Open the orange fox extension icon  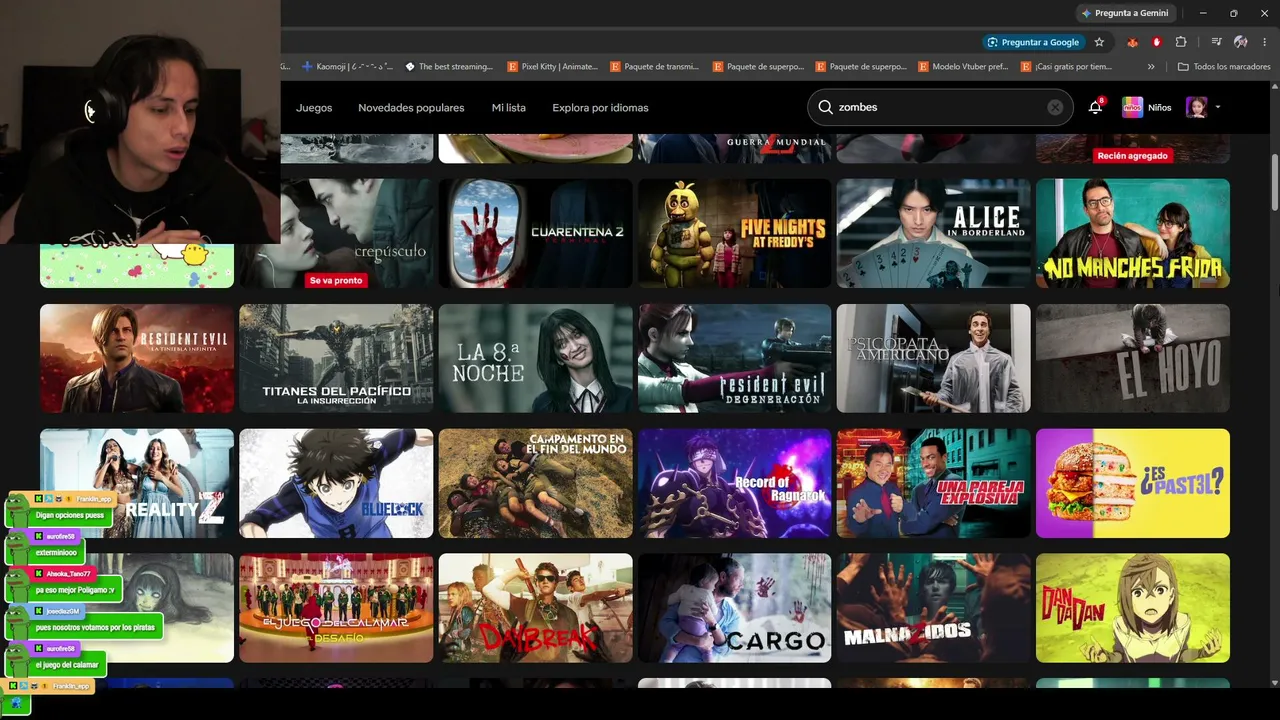[1133, 42]
